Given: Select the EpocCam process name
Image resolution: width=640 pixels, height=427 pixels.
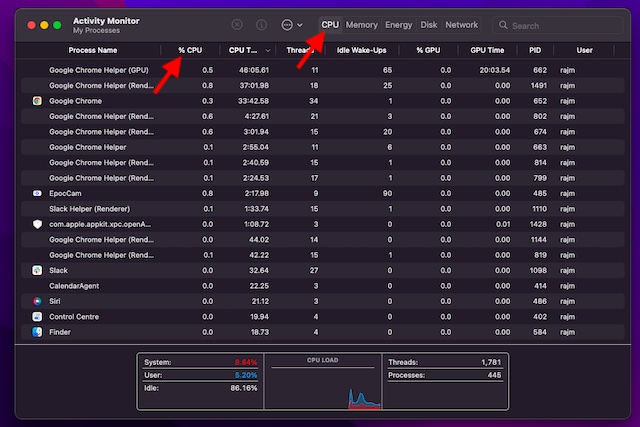Looking at the screenshot, I should (x=65, y=193).
